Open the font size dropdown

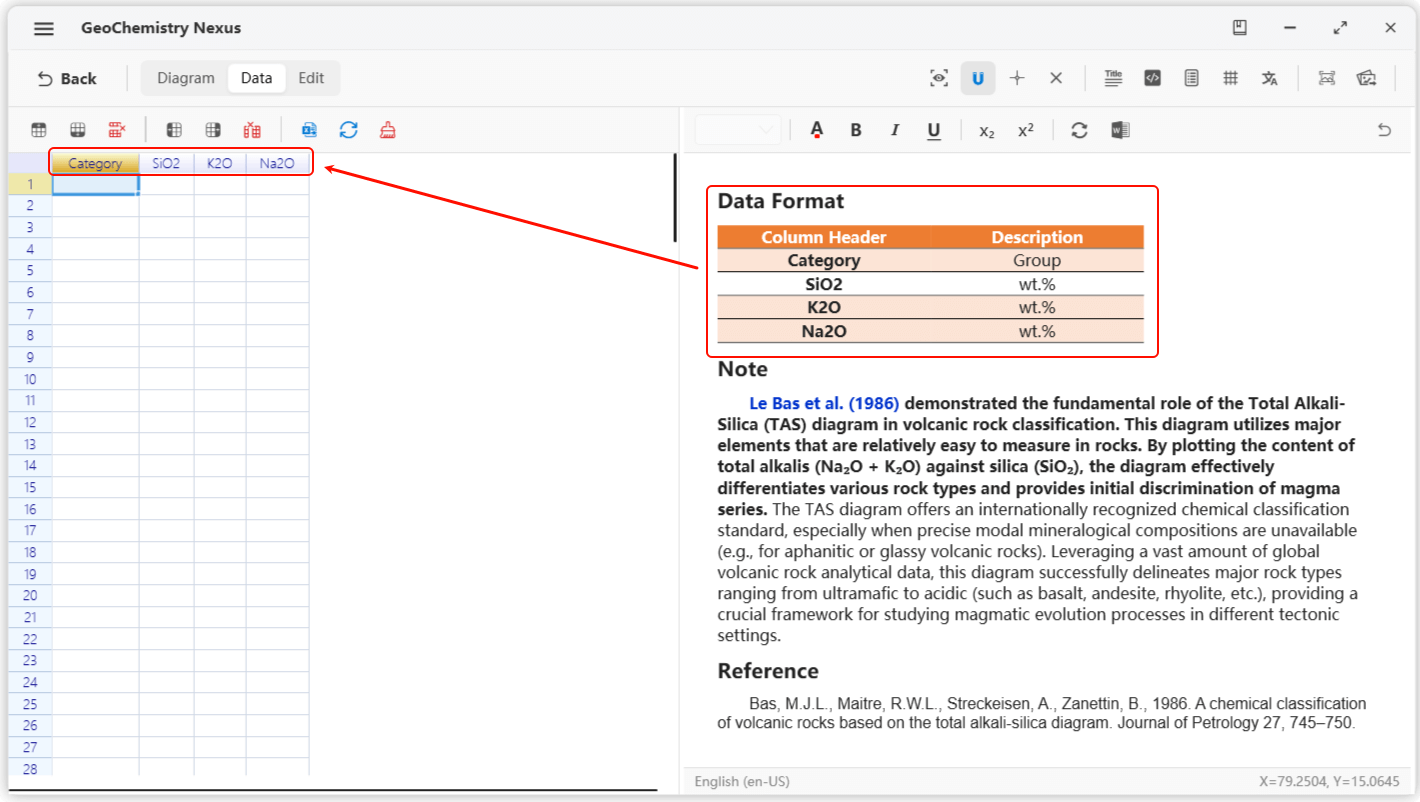tap(738, 130)
